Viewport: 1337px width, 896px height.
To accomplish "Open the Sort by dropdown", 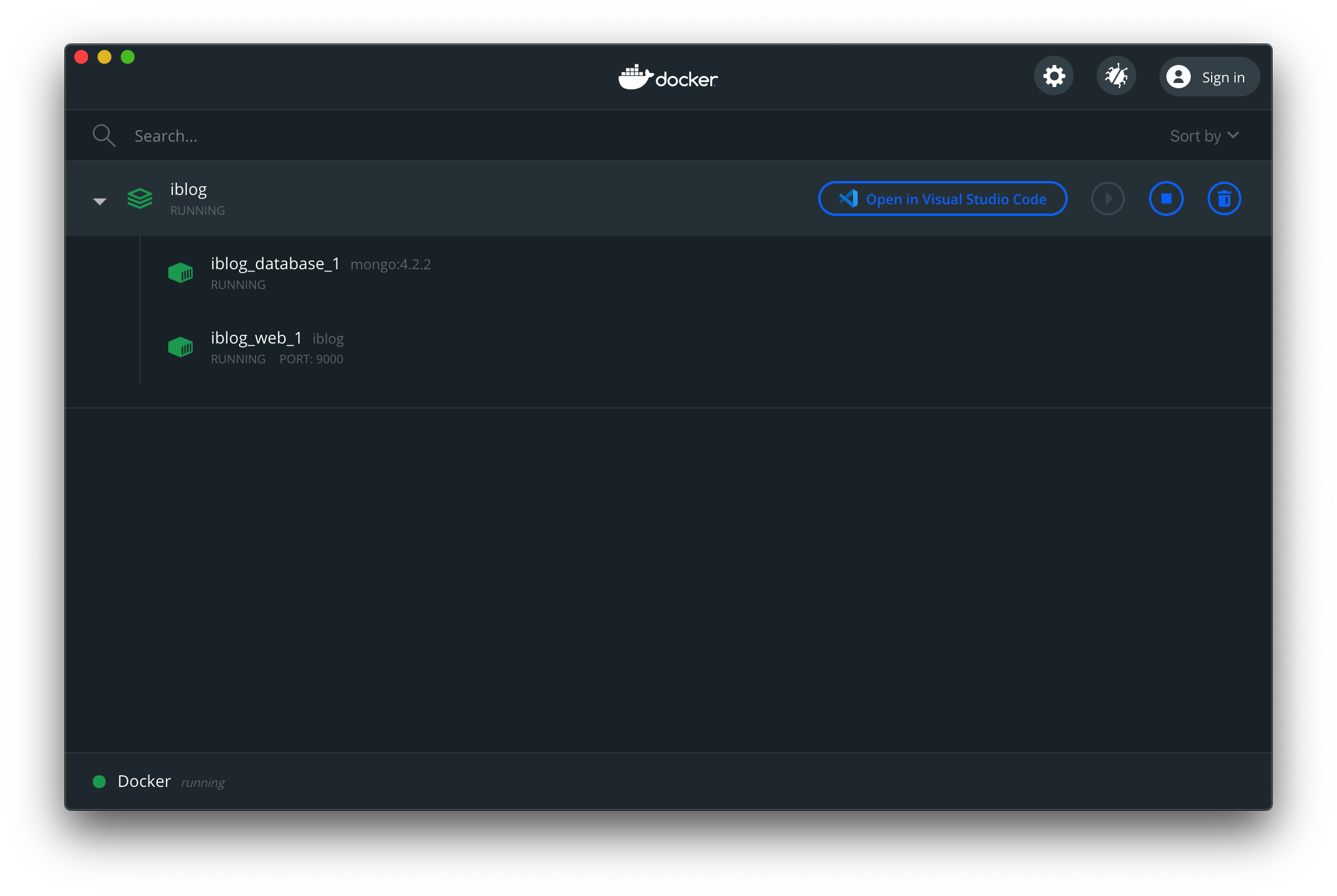I will (x=1204, y=136).
